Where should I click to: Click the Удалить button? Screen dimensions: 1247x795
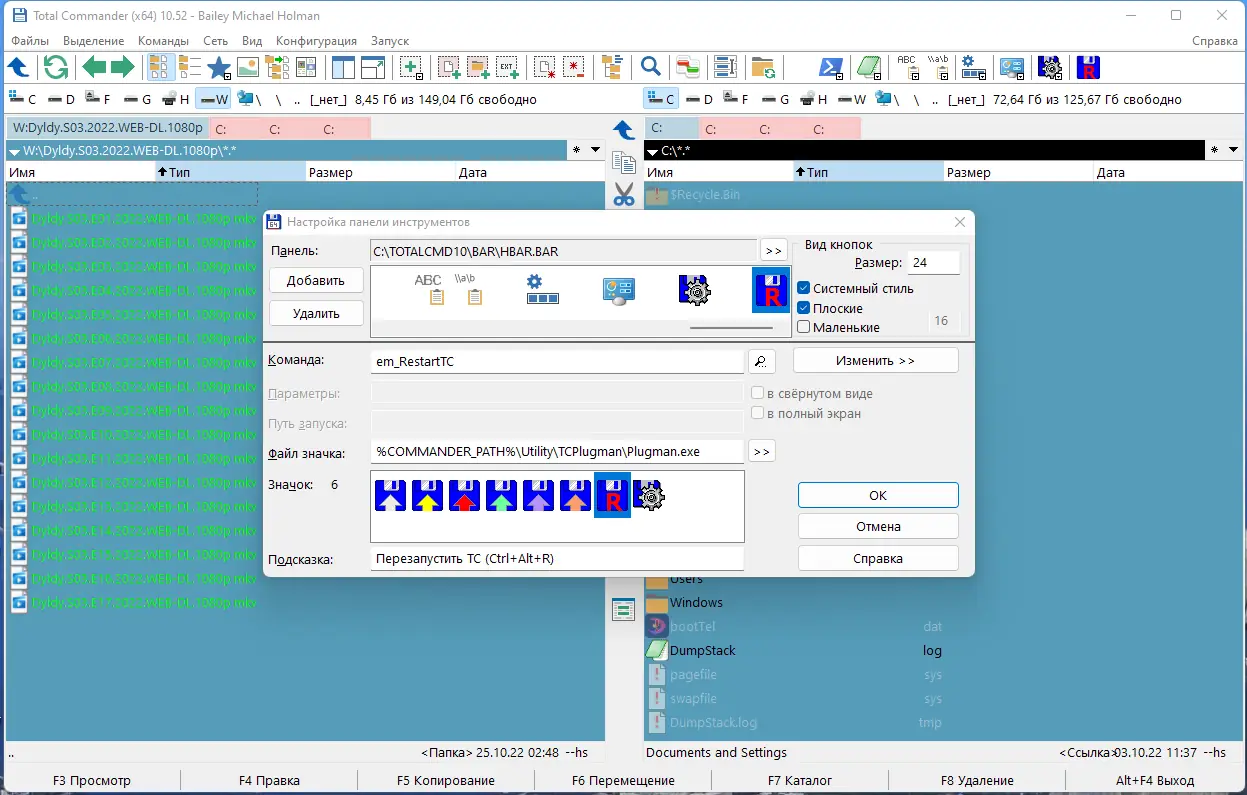point(316,313)
